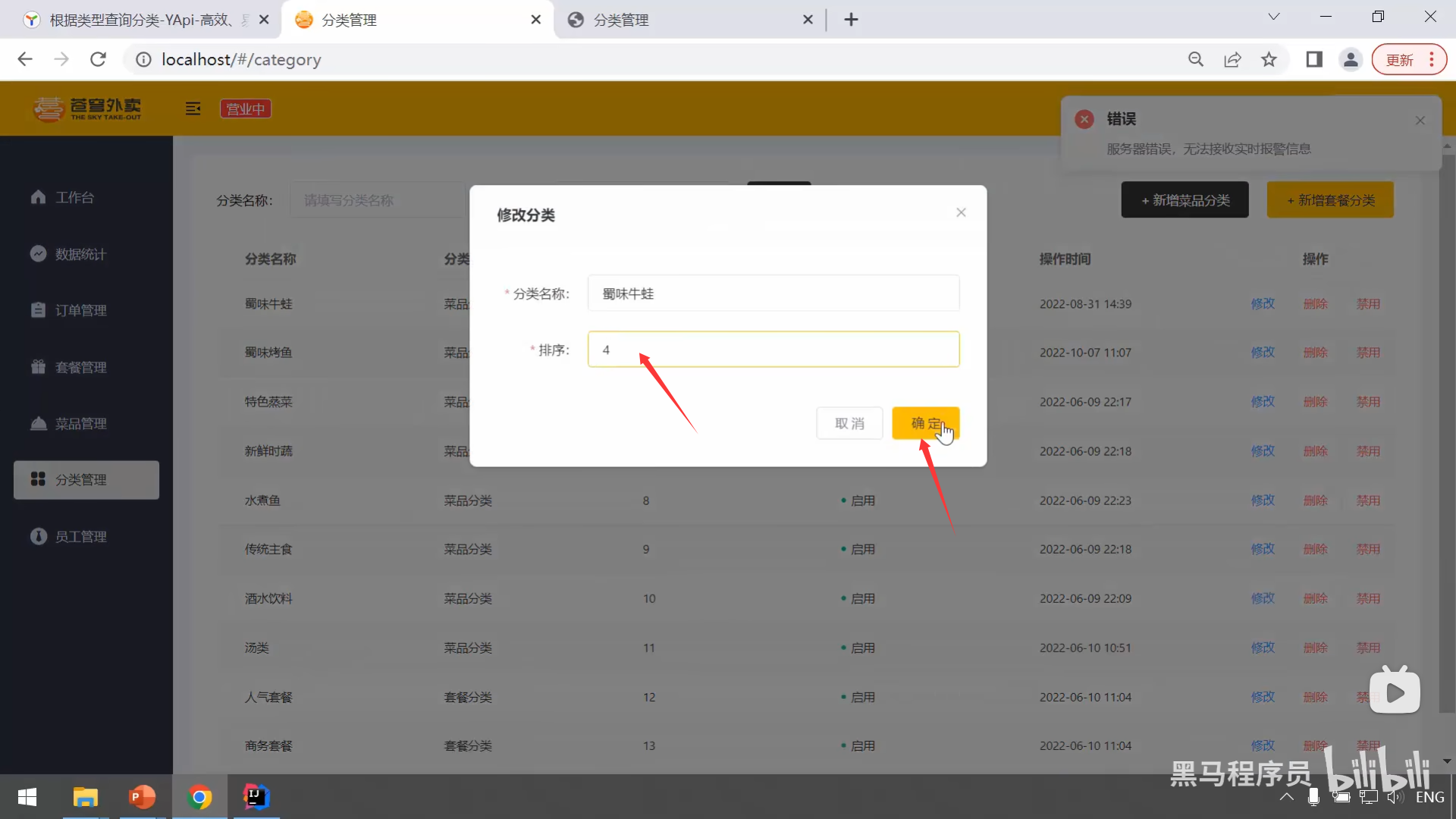Click the 新增套餐分类 button
The width and height of the screenshot is (1456, 819).
pyautogui.click(x=1331, y=199)
